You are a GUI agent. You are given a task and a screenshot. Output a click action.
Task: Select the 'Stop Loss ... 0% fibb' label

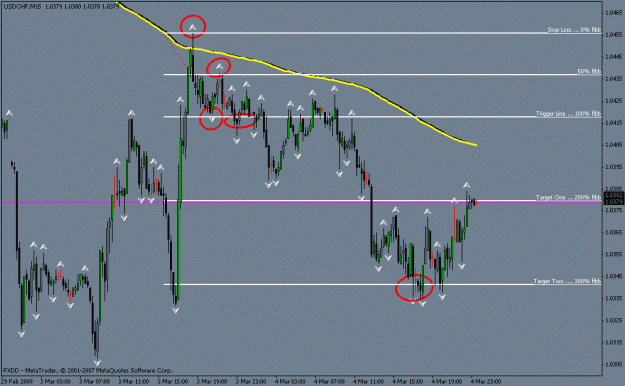pos(574,30)
